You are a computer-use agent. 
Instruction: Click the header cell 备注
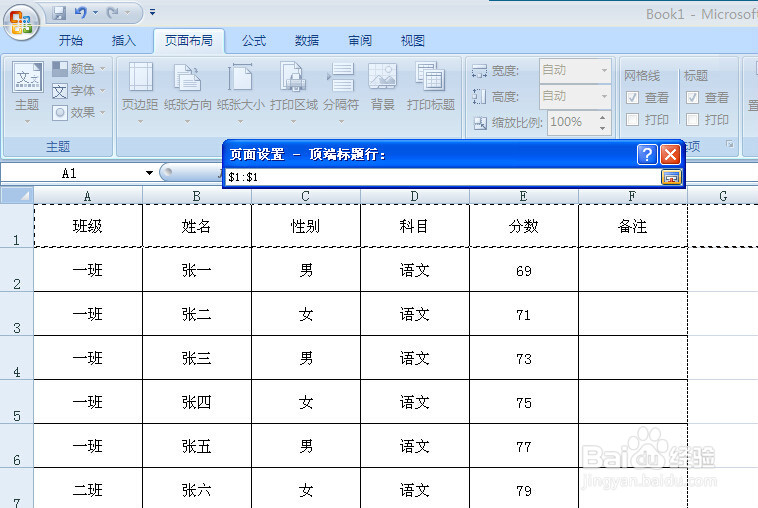tap(633, 226)
